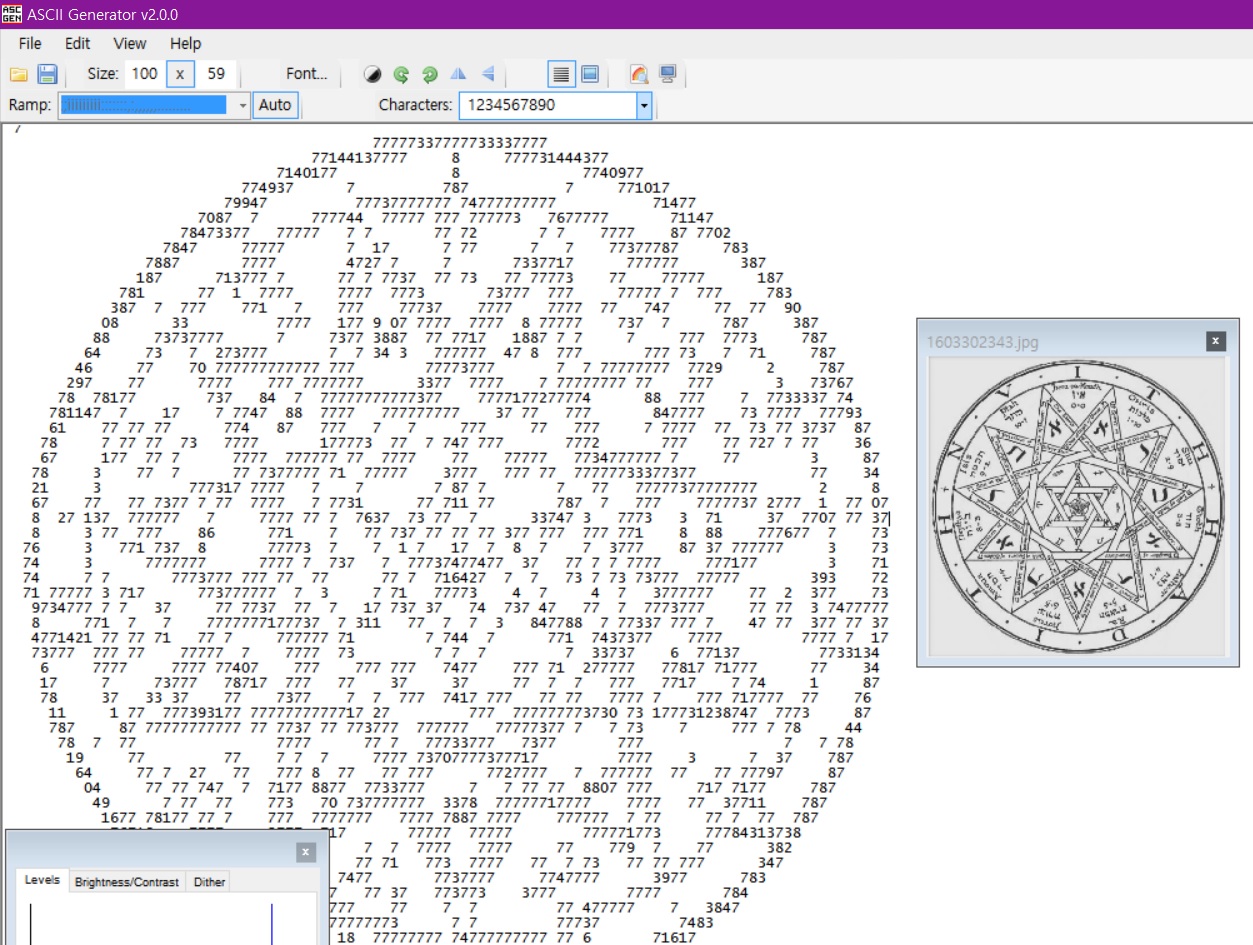The image size is (1253, 945).
Task: Switch to the Brightness/Contrast tab
Action: 127,882
